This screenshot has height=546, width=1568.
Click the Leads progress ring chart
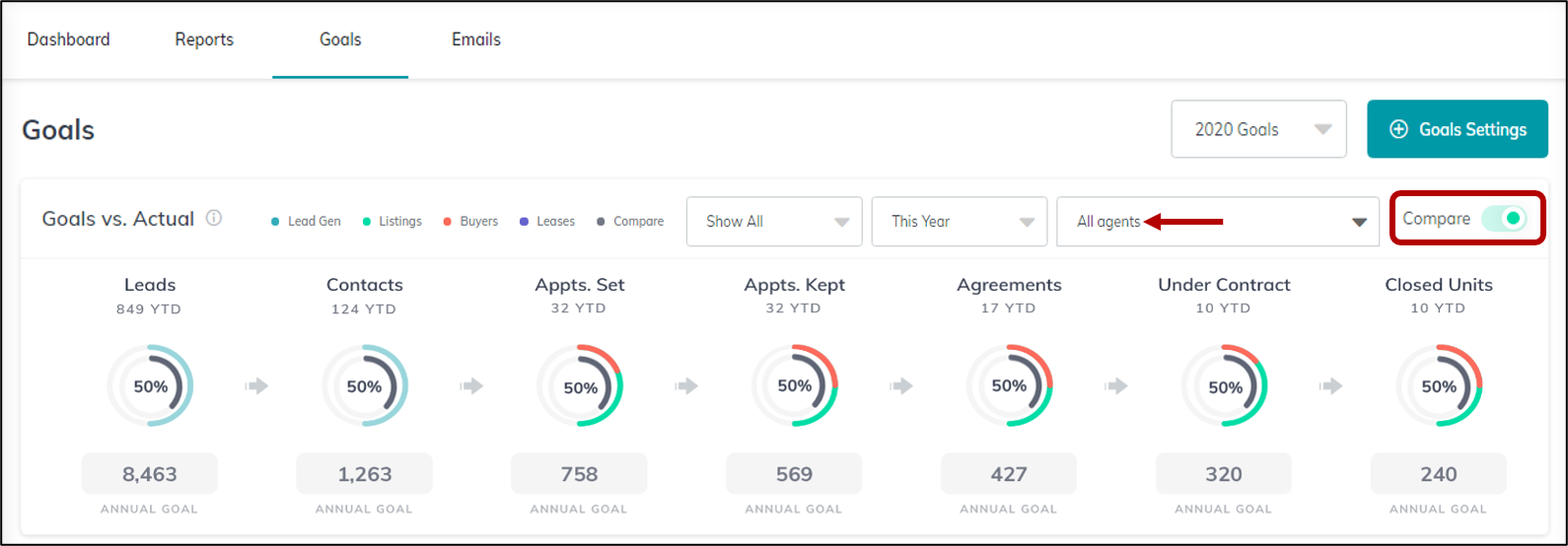150,386
